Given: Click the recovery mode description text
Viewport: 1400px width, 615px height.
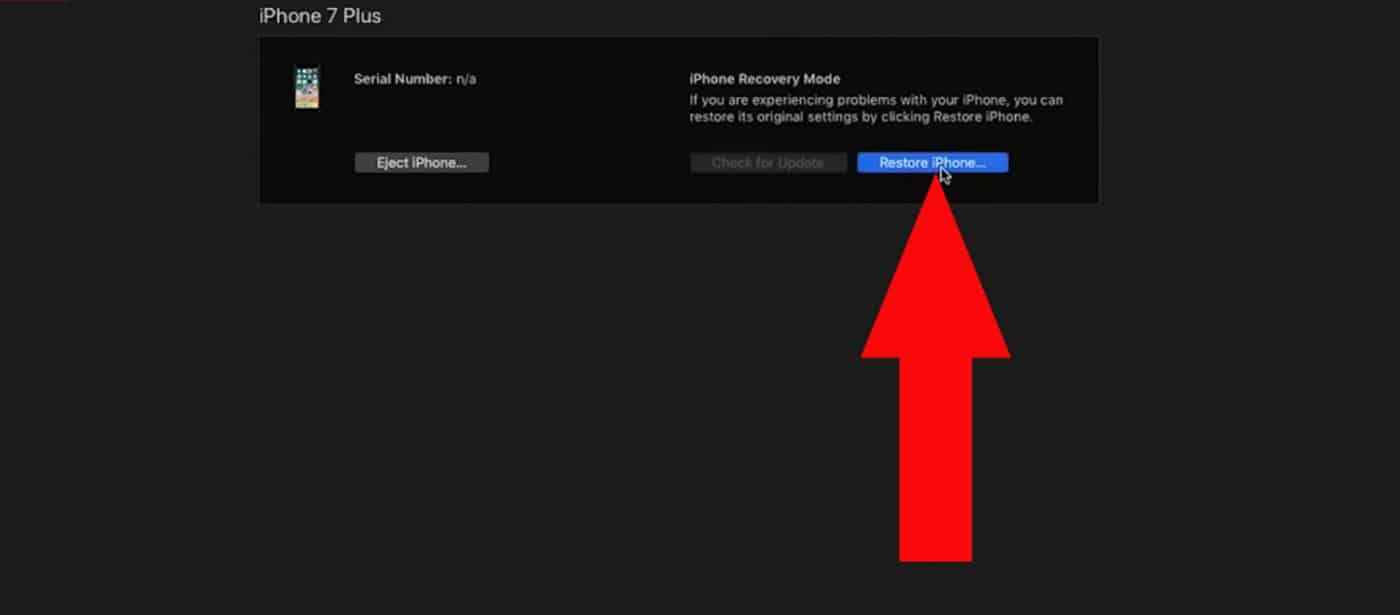Looking at the screenshot, I should point(877,108).
